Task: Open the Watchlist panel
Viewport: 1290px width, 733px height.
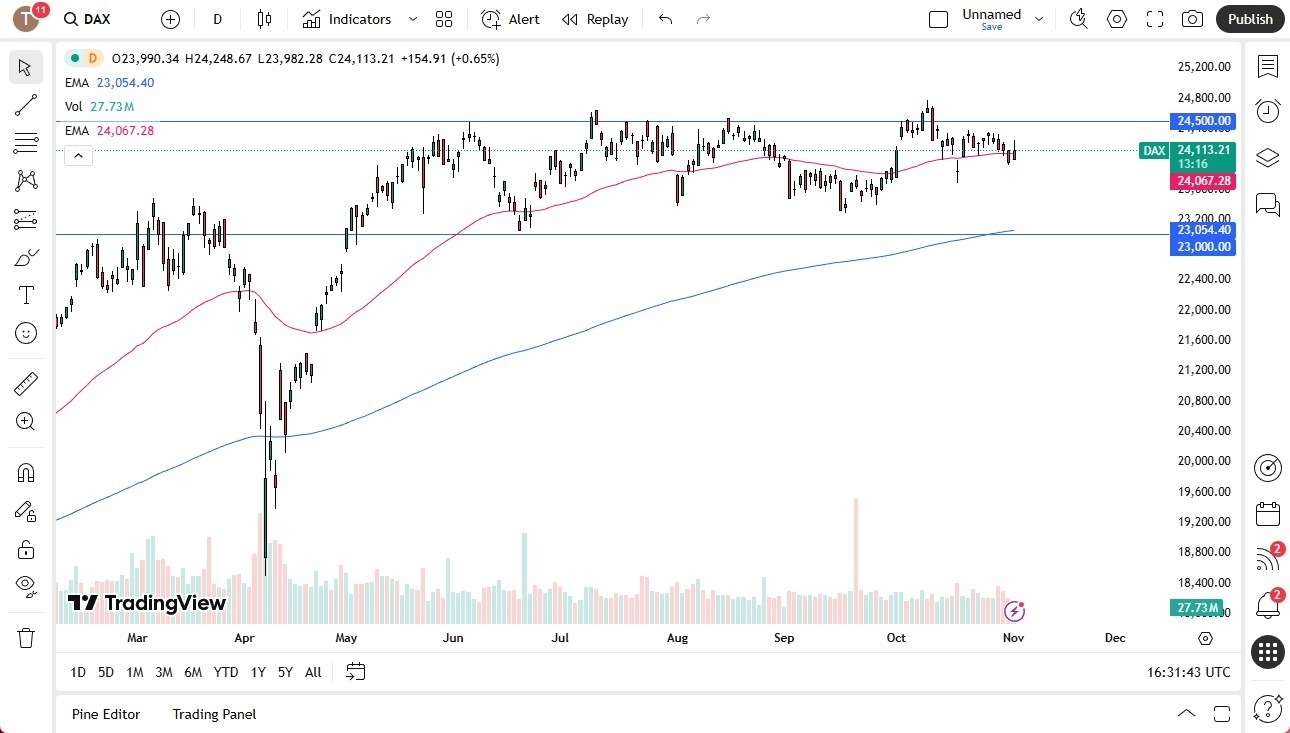Action: pos(1267,64)
